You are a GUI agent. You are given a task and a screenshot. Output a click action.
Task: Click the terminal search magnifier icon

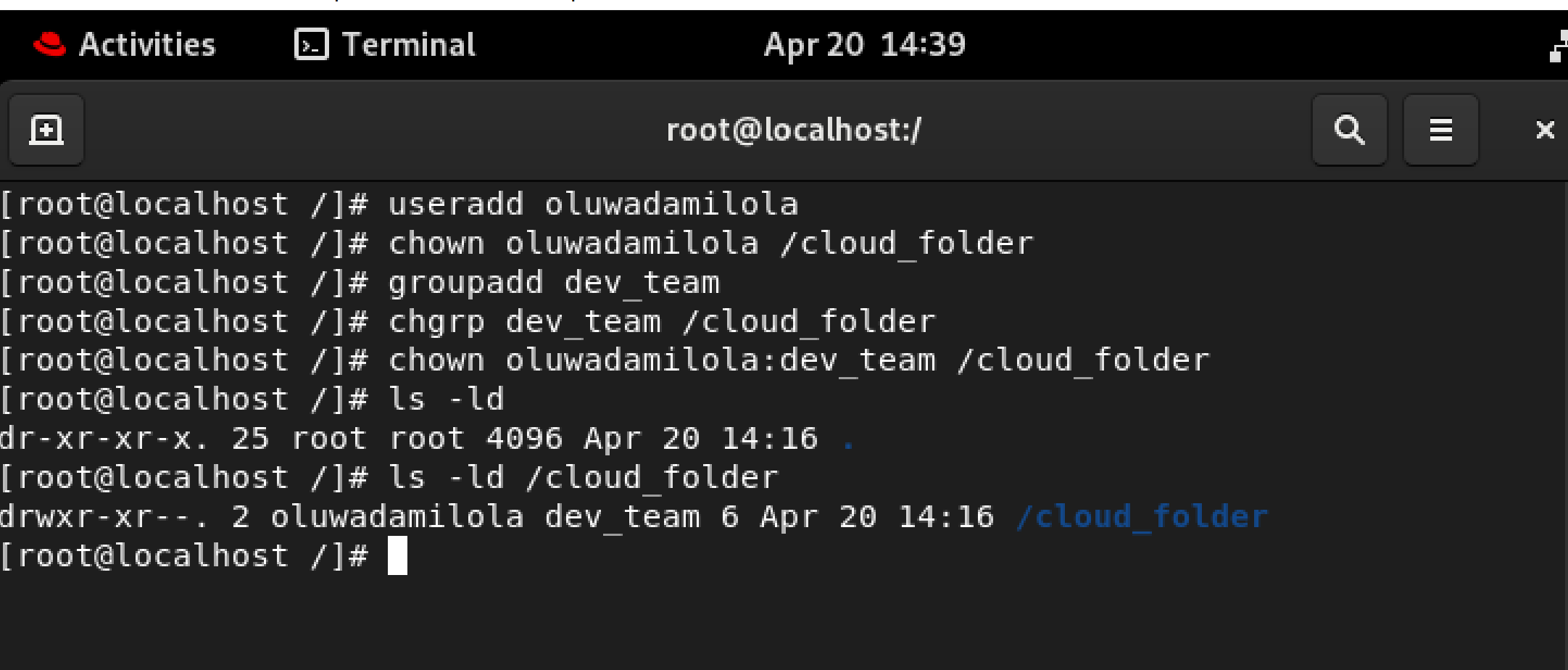point(1350,131)
